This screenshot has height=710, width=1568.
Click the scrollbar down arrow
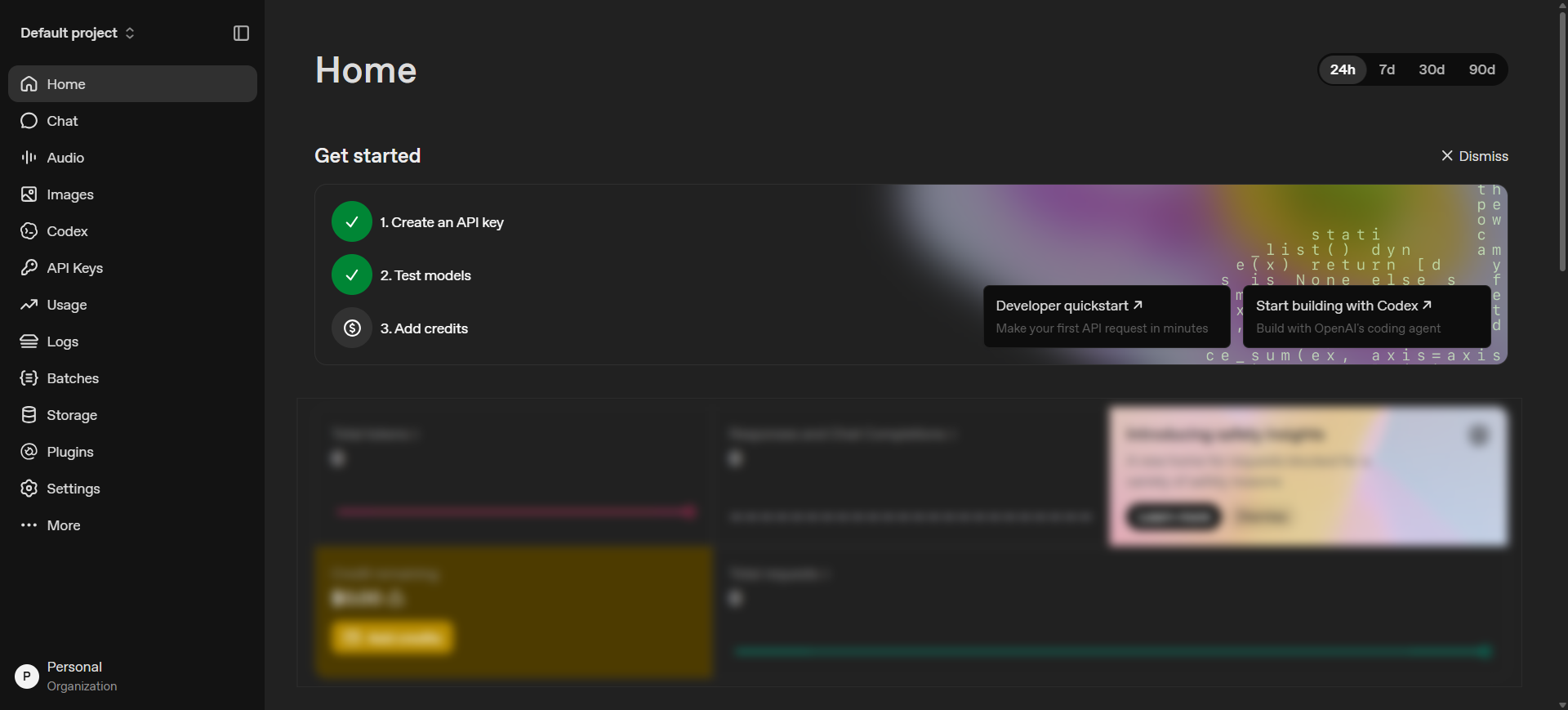tap(1562, 704)
